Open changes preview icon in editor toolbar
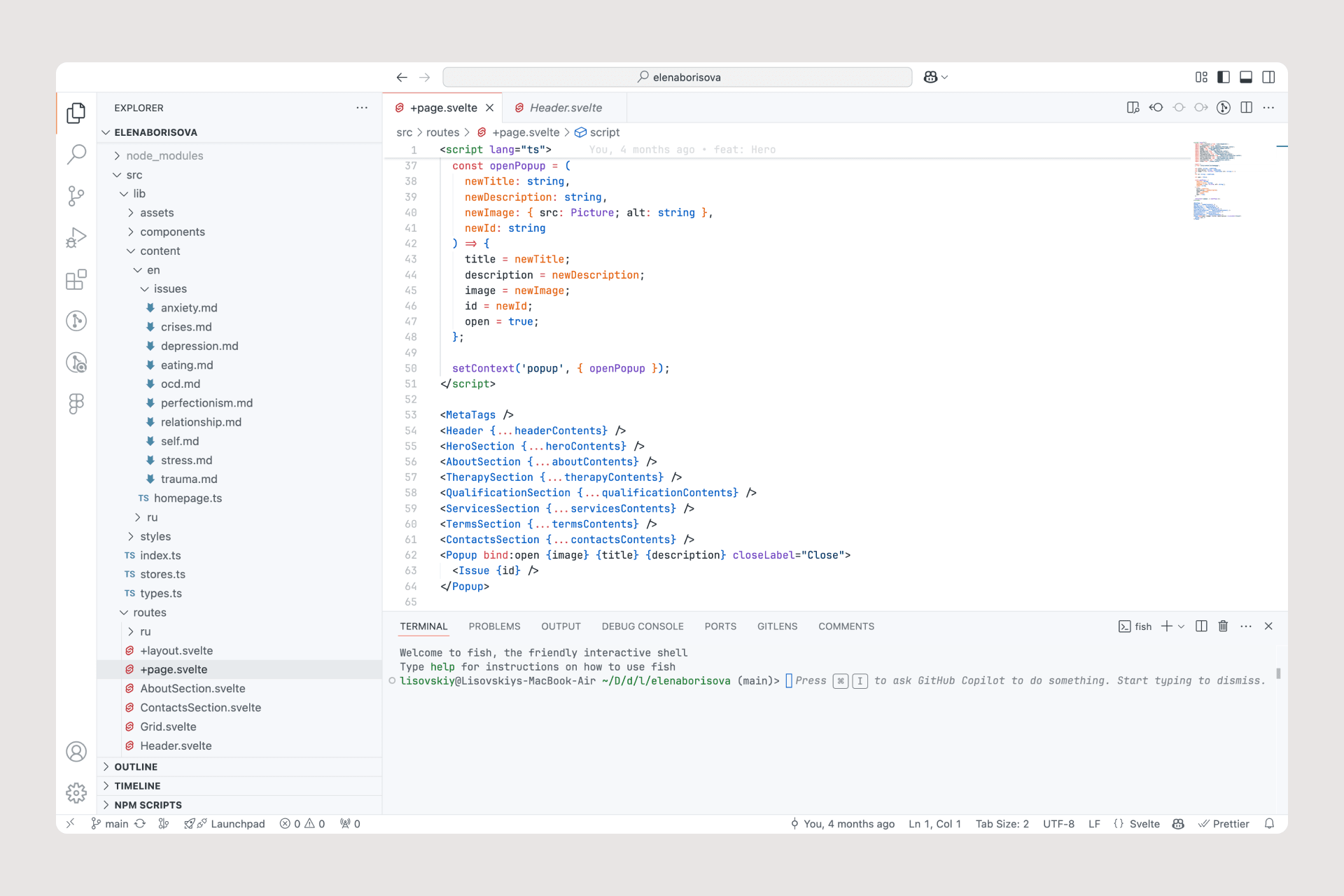This screenshot has width=1344, height=896. point(1133,108)
